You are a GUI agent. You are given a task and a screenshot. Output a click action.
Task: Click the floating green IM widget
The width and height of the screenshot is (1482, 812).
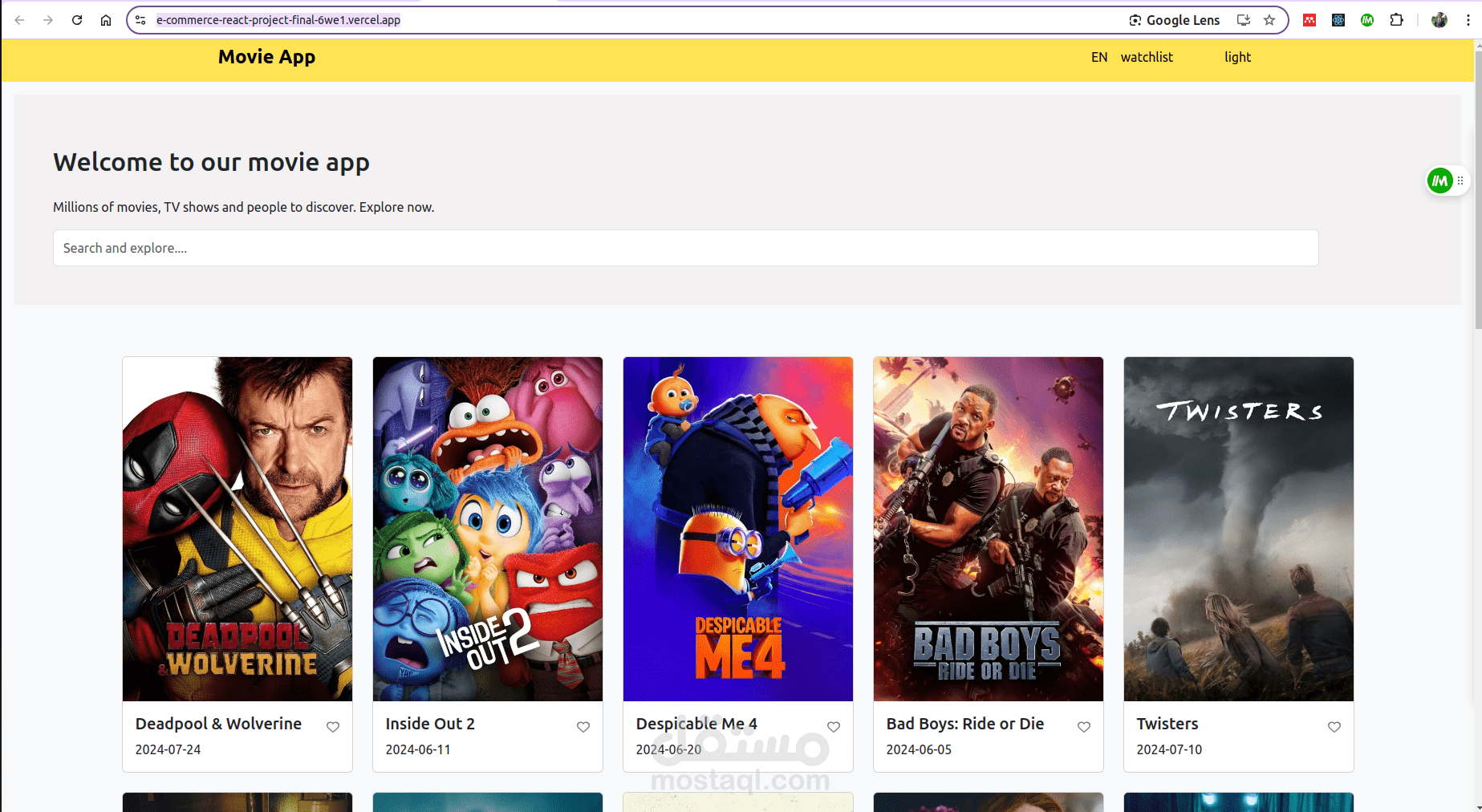click(x=1440, y=181)
